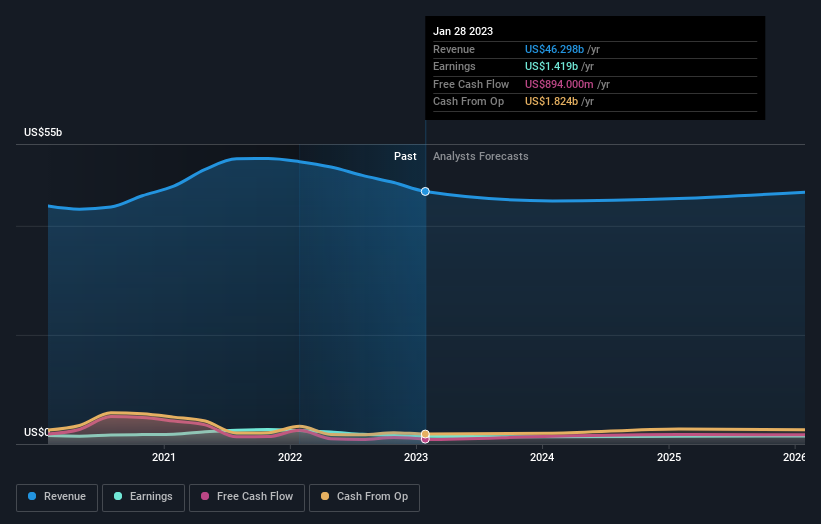Click the US$1.824b cash from op value
The height and width of the screenshot is (524, 821).
tap(552, 102)
